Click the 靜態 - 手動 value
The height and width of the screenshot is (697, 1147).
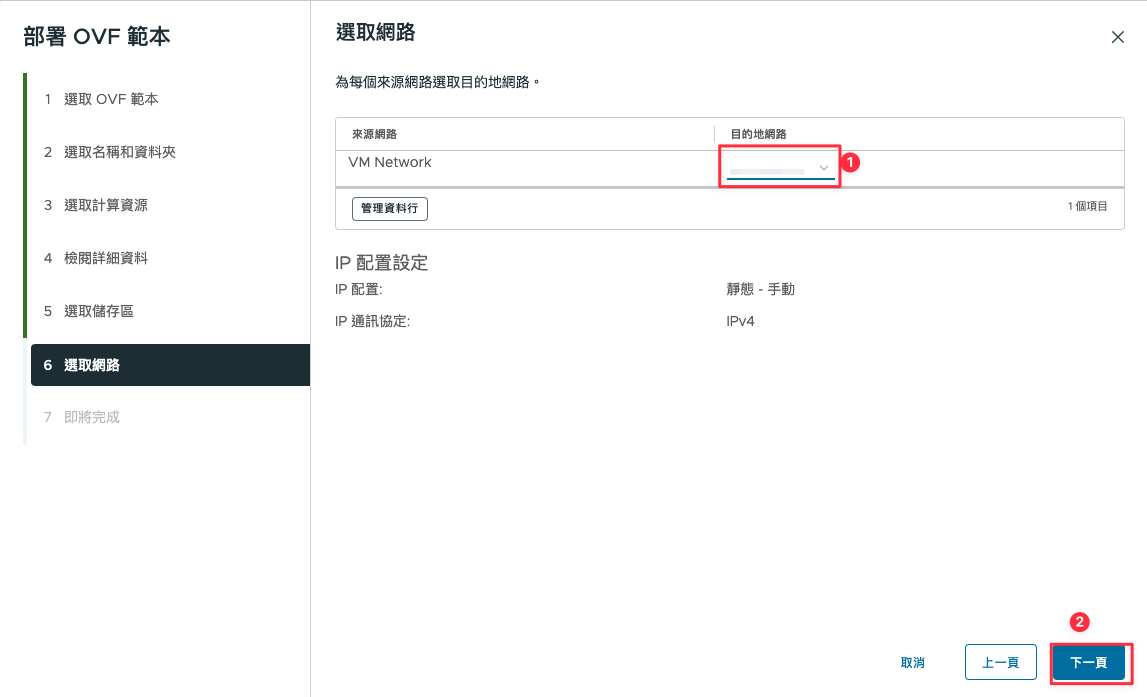(x=761, y=289)
